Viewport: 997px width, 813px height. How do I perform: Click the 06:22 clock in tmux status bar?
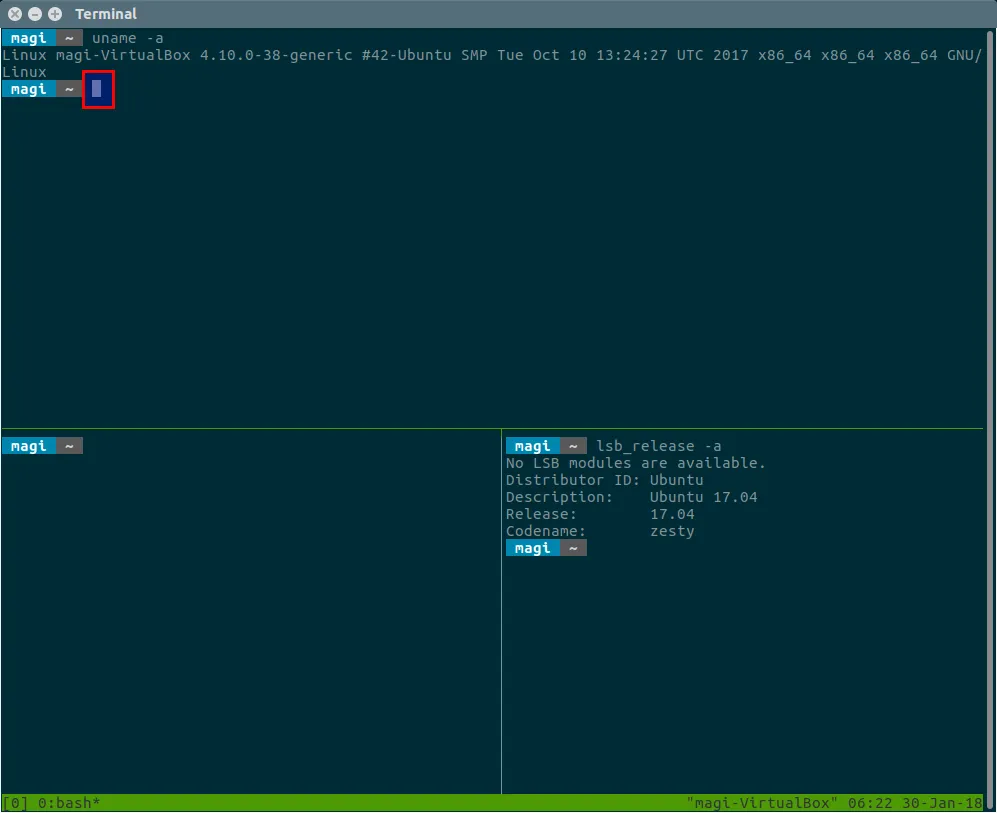click(x=866, y=803)
